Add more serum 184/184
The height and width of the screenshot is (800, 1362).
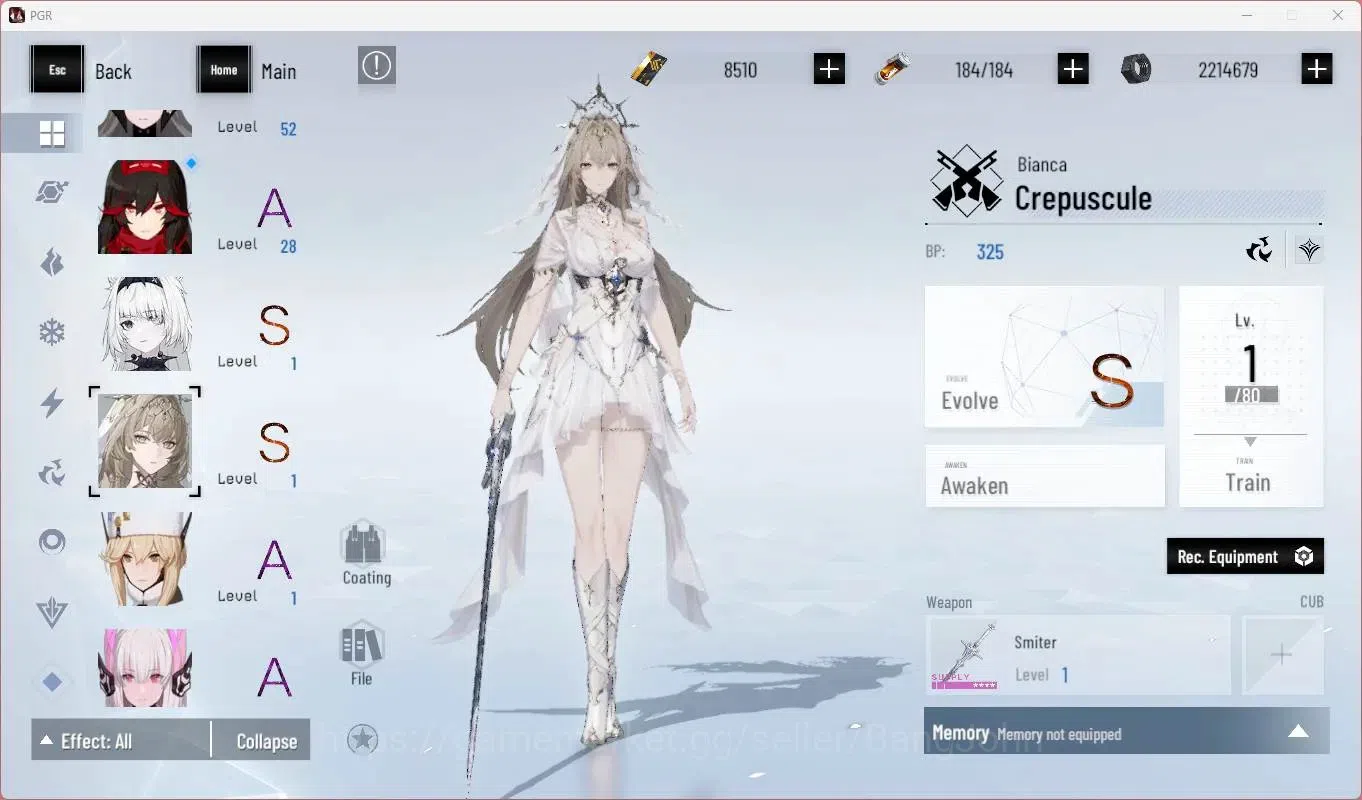tap(1073, 69)
